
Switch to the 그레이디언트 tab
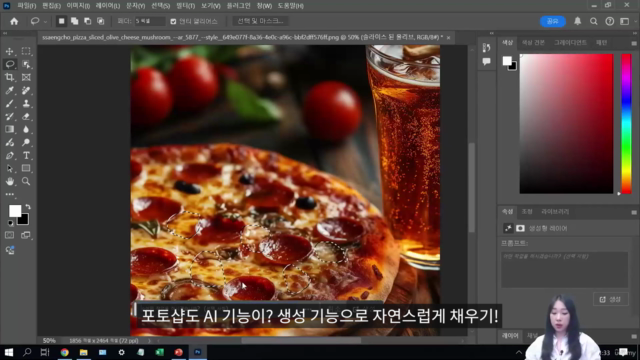tap(570, 42)
